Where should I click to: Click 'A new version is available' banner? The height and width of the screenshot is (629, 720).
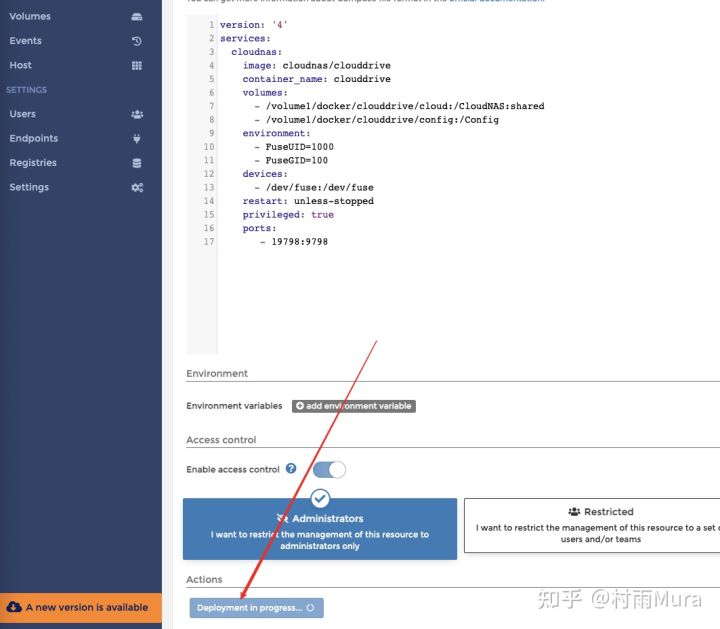(81, 607)
